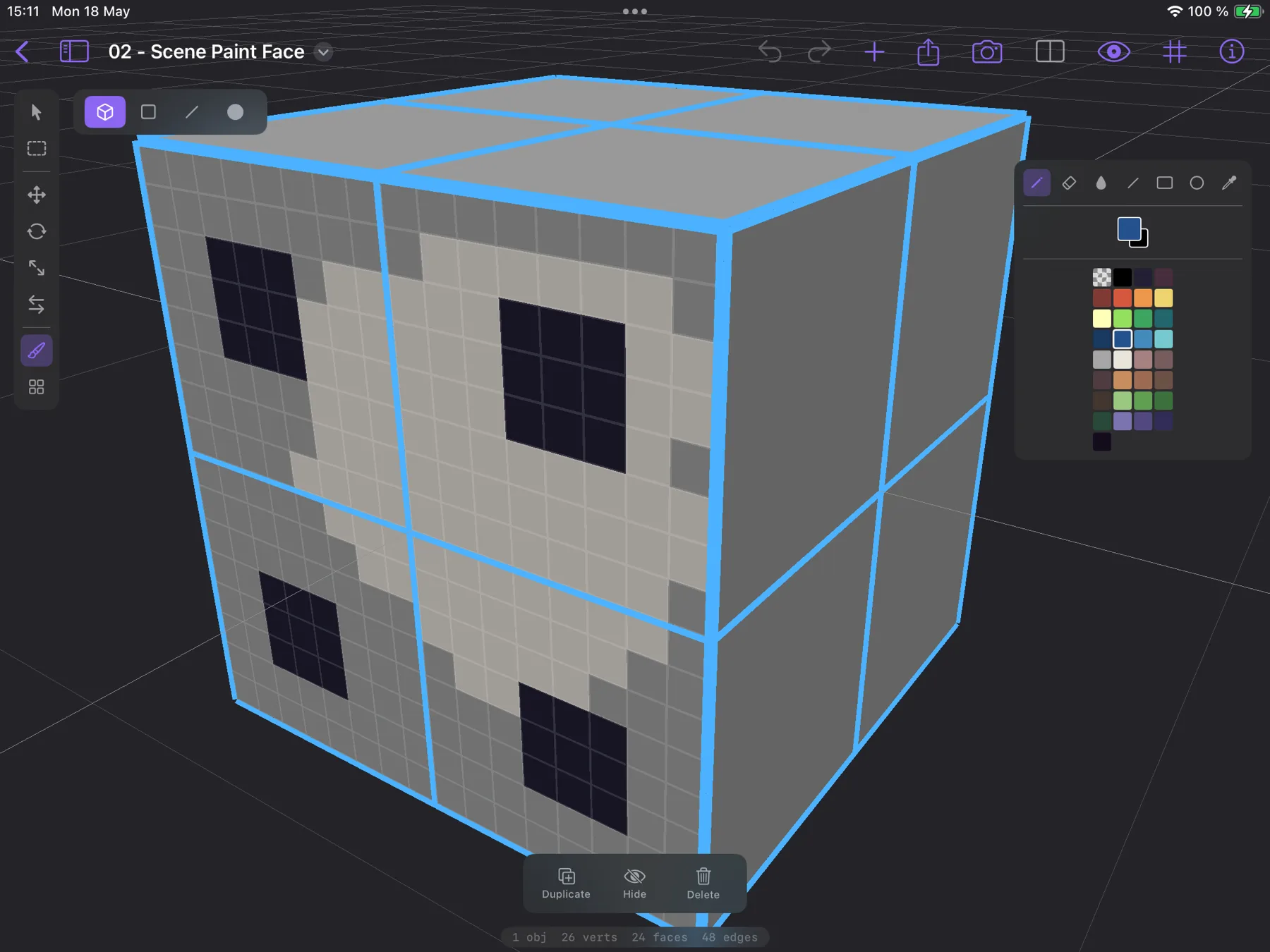The height and width of the screenshot is (952, 1270).
Task: Undo the last action
Action: tap(770, 51)
